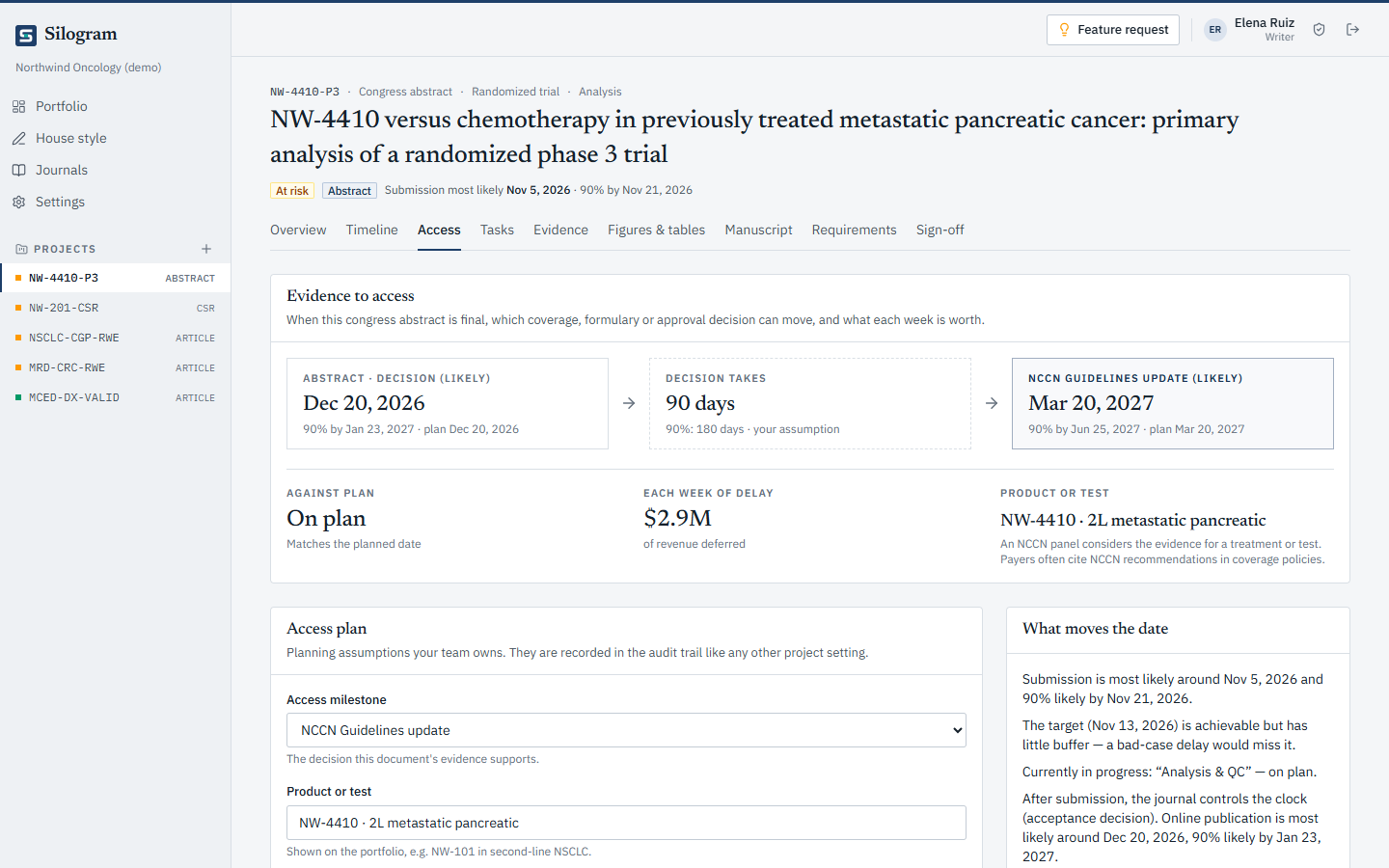The image size is (1389, 868).
Task: Open the Timeline tab
Action: pyautogui.click(x=372, y=230)
